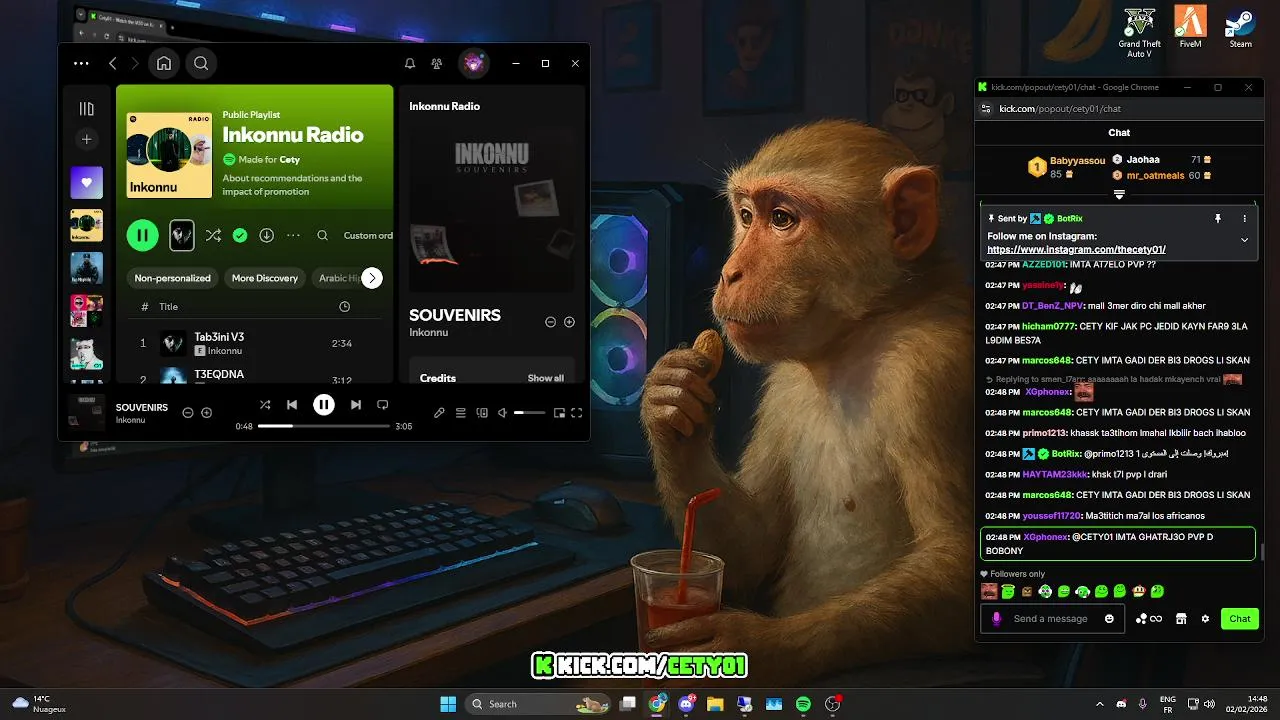Screen dimensions: 1280x720
Task: Skip to the next track
Action: tap(355, 405)
